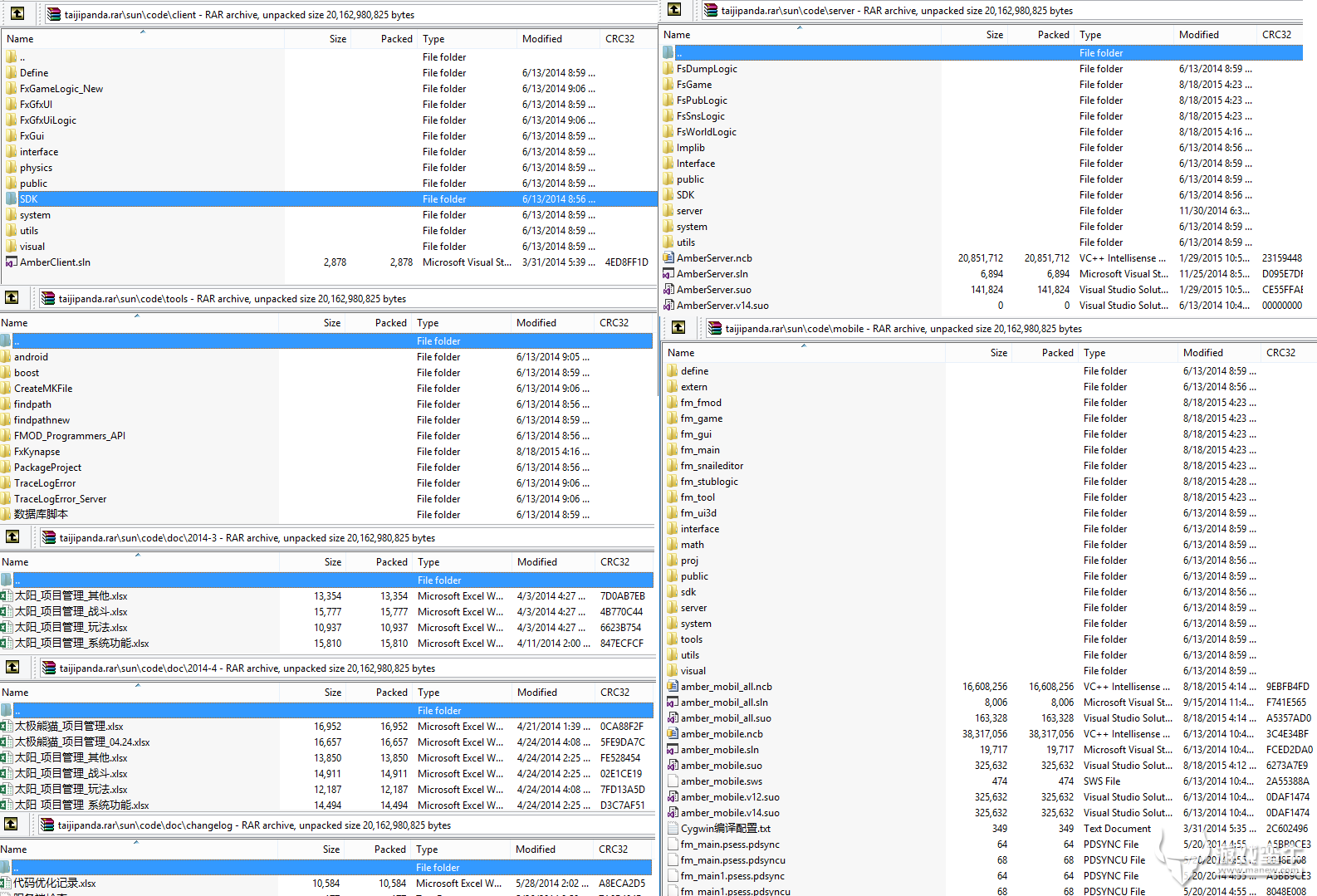The image size is (1317, 896).
Task: Select the FMOD_Programmers_API folder in tools panel
Action: click(x=69, y=436)
